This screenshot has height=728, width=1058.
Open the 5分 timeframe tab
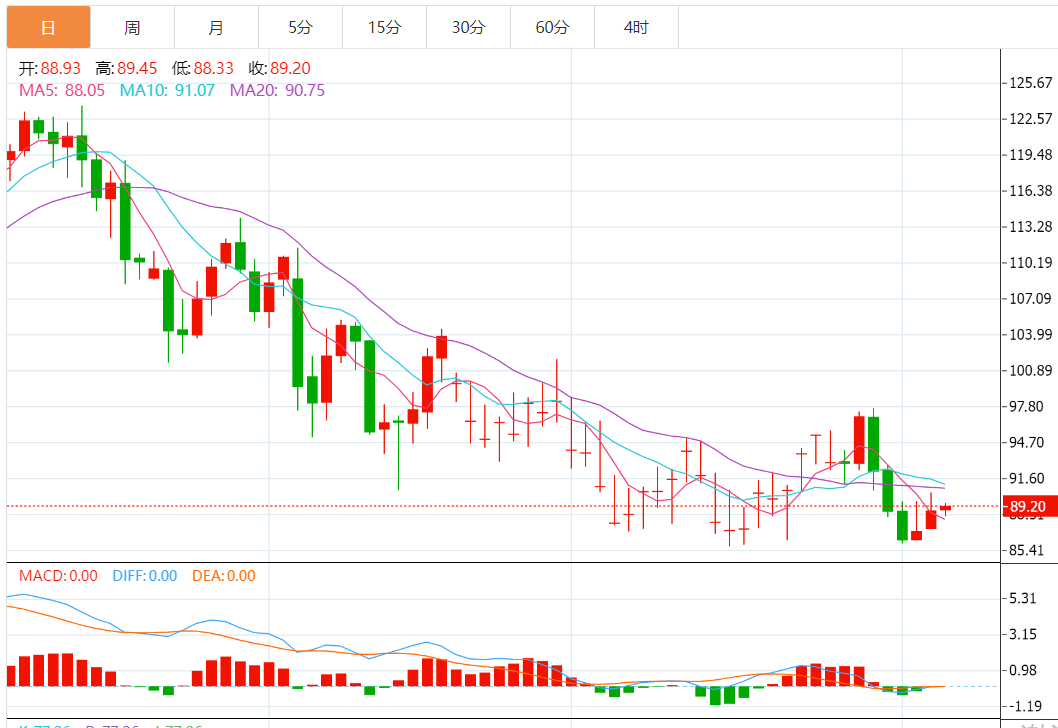tap(300, 28)
